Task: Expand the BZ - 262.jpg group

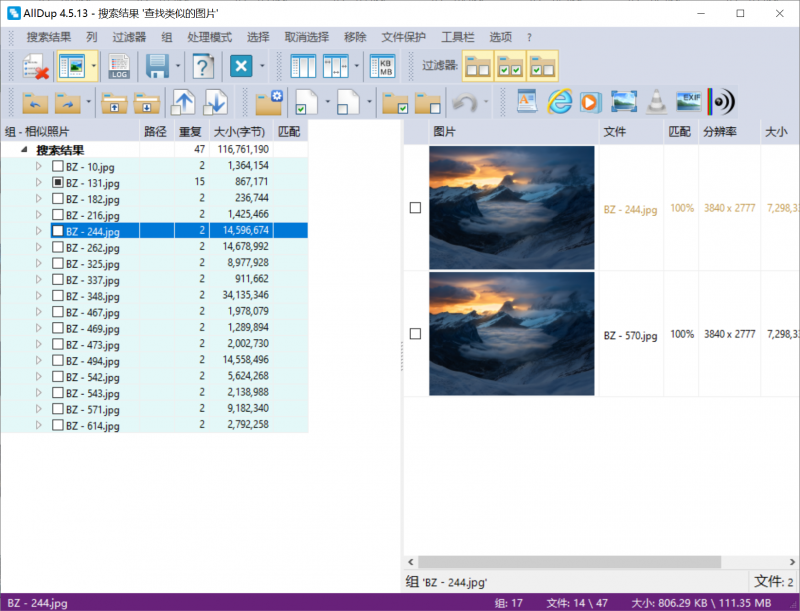Action: [x=39, y=247]
